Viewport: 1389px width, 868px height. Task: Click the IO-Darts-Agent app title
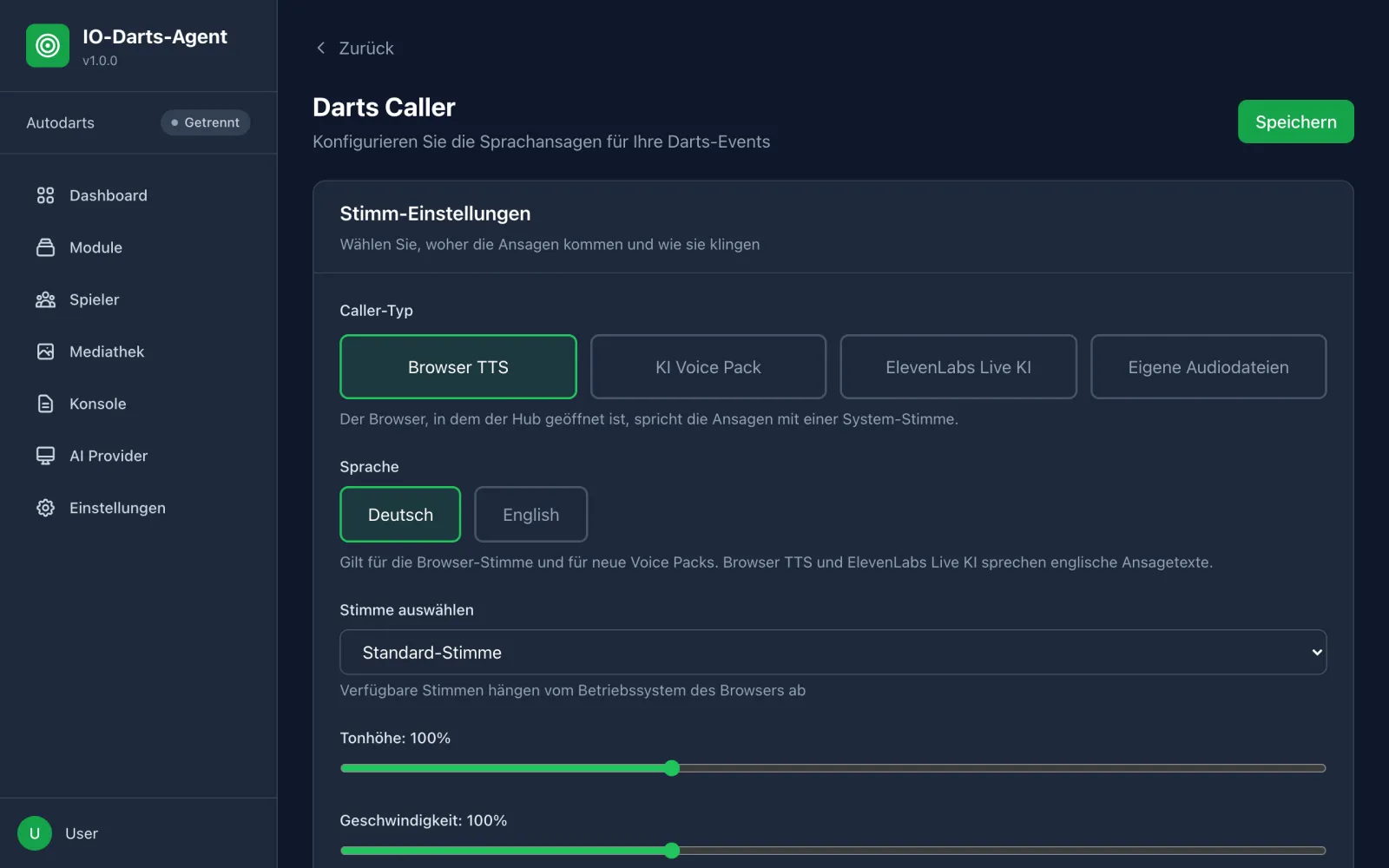pos(155,36)
